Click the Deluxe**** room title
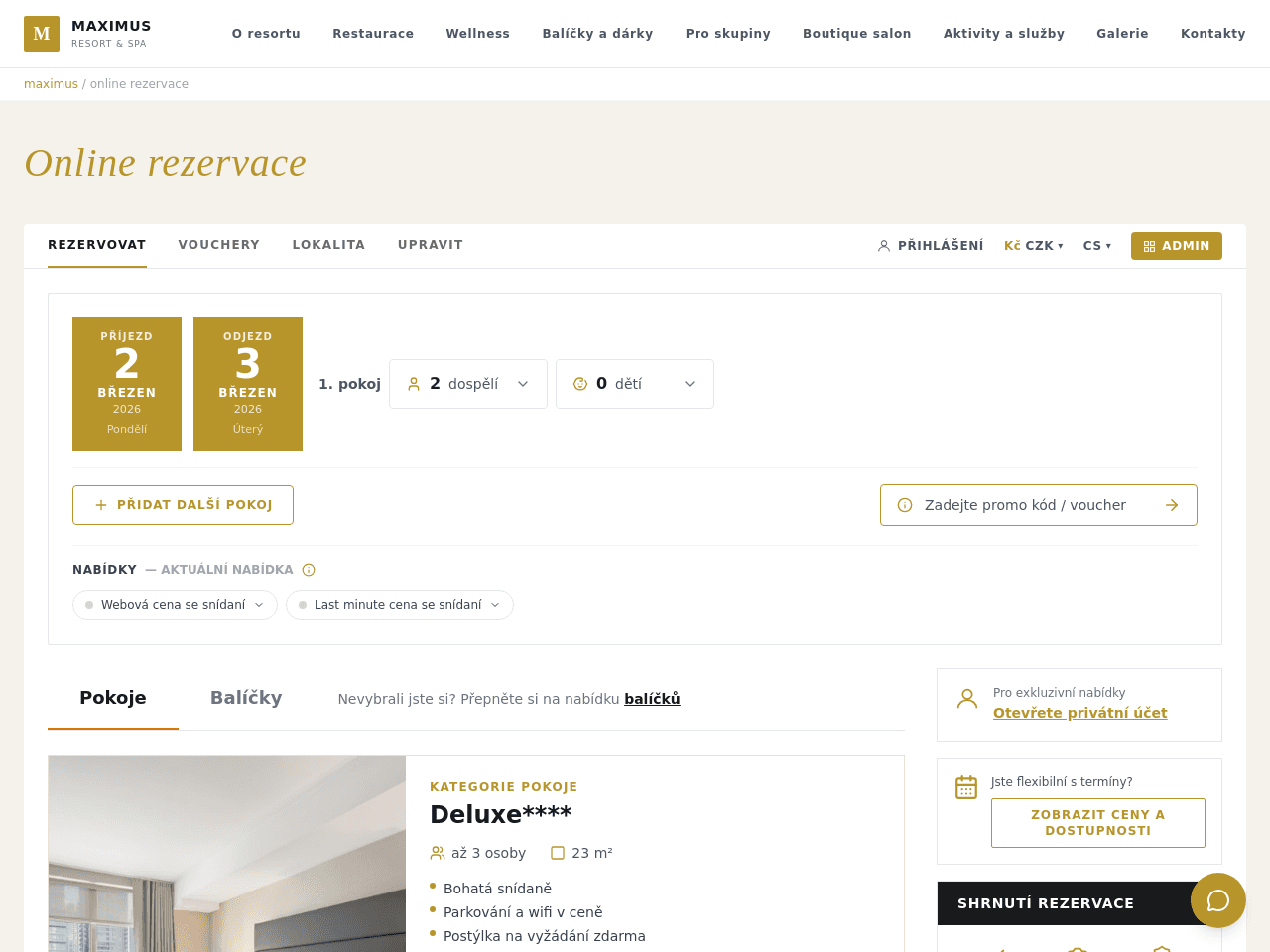This screenshot has height=952, width=1270. pos(501,814)
